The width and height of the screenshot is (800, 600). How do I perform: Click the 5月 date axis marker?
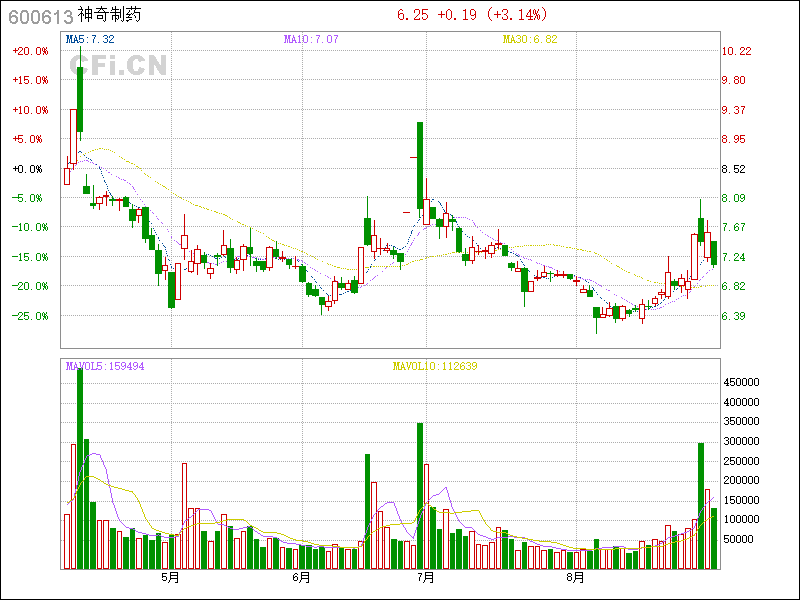[171, 577]
